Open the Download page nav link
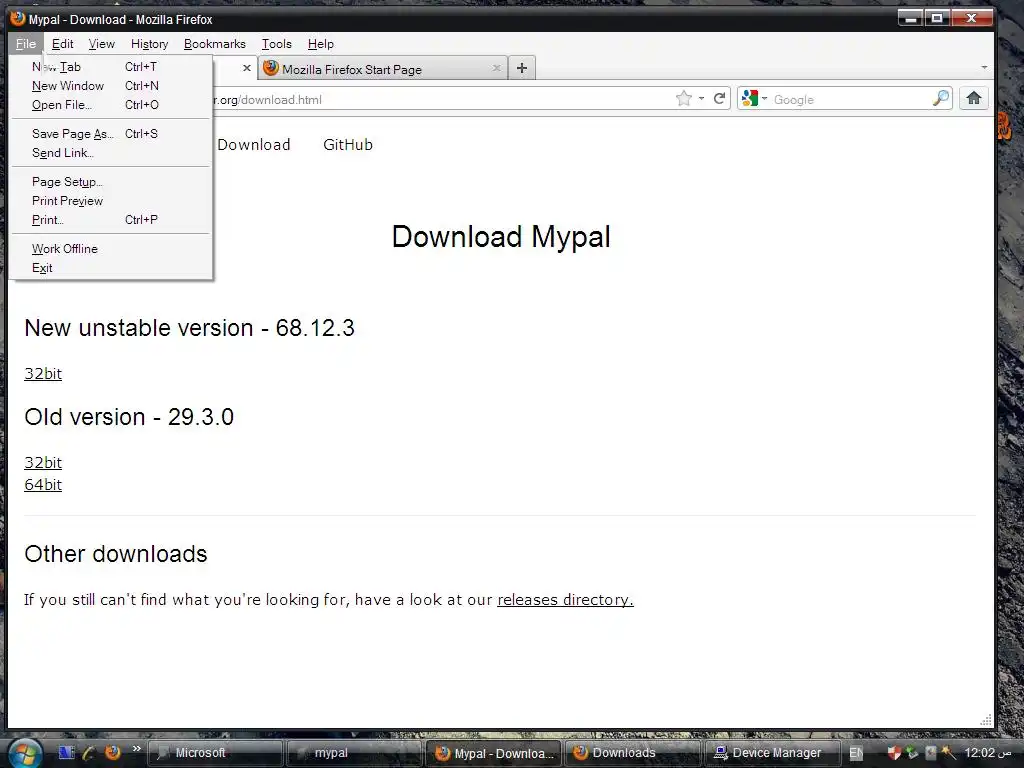The image size is (1024, 768). pyautogui.click(x=253, y=145)
